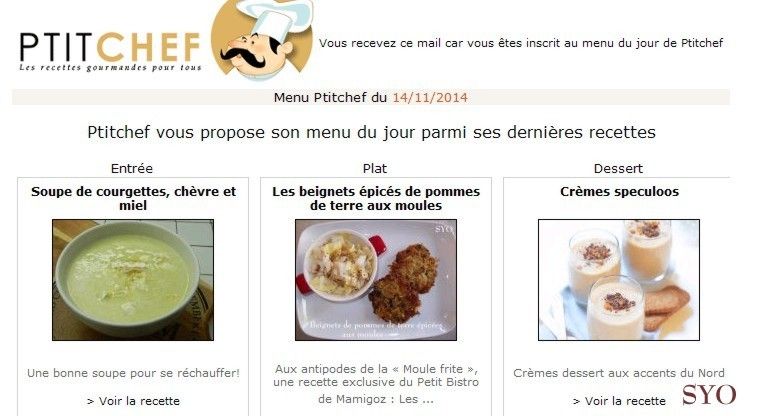The height and width of the screenshot is (416, 762).
Task: Click the title Soupe de courgettes, chèvre et miel
Action: point(133,198)
